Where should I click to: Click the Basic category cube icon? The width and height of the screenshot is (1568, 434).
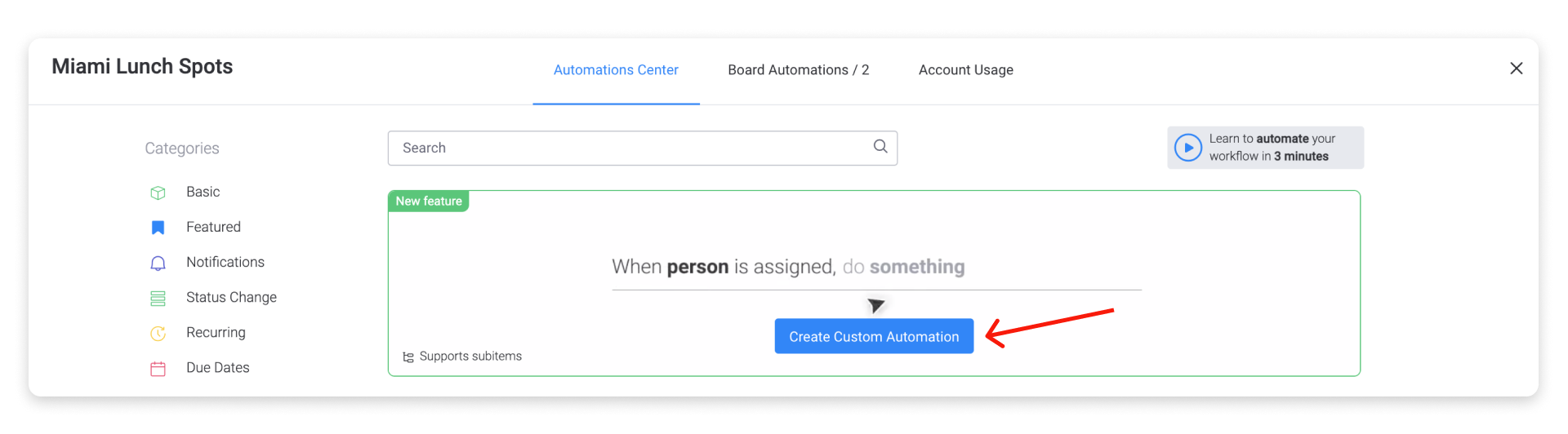pyautogui.click(x=158, y=193)
